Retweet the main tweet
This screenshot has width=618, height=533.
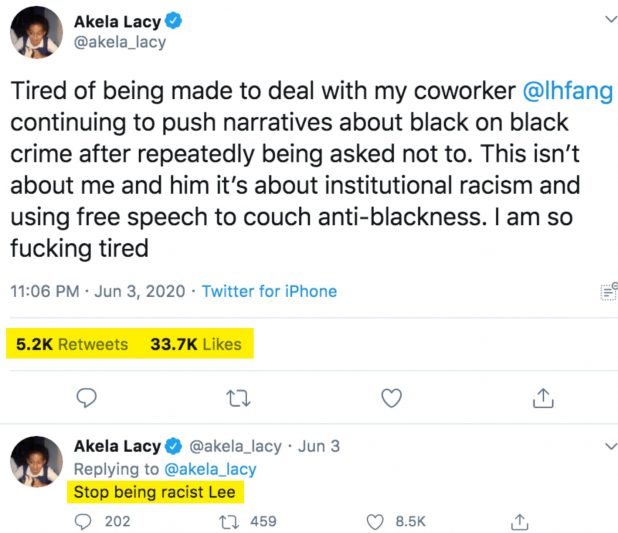(238, 398)
